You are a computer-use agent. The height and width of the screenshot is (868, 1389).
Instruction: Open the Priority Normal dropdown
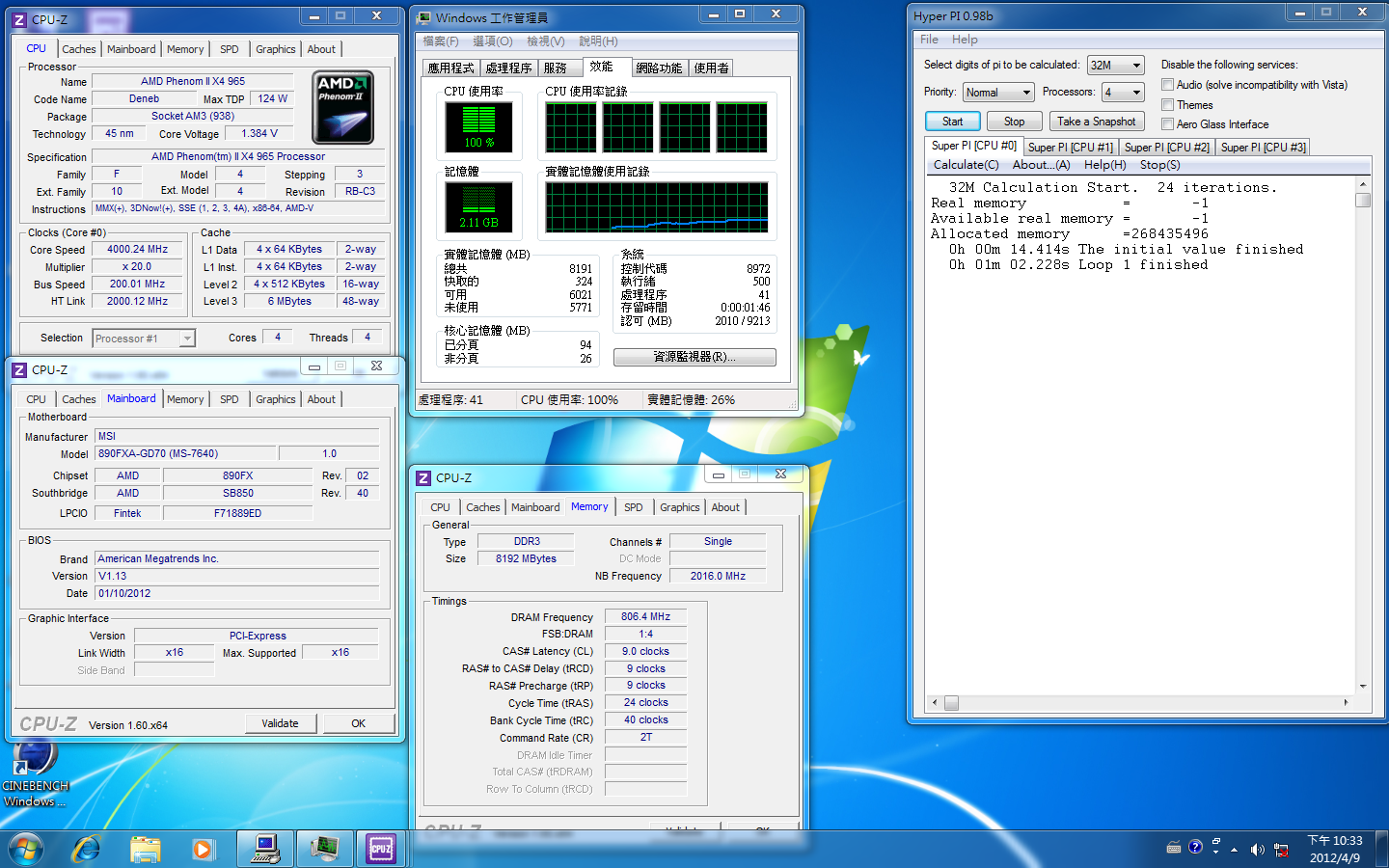[x=998, y=93]
